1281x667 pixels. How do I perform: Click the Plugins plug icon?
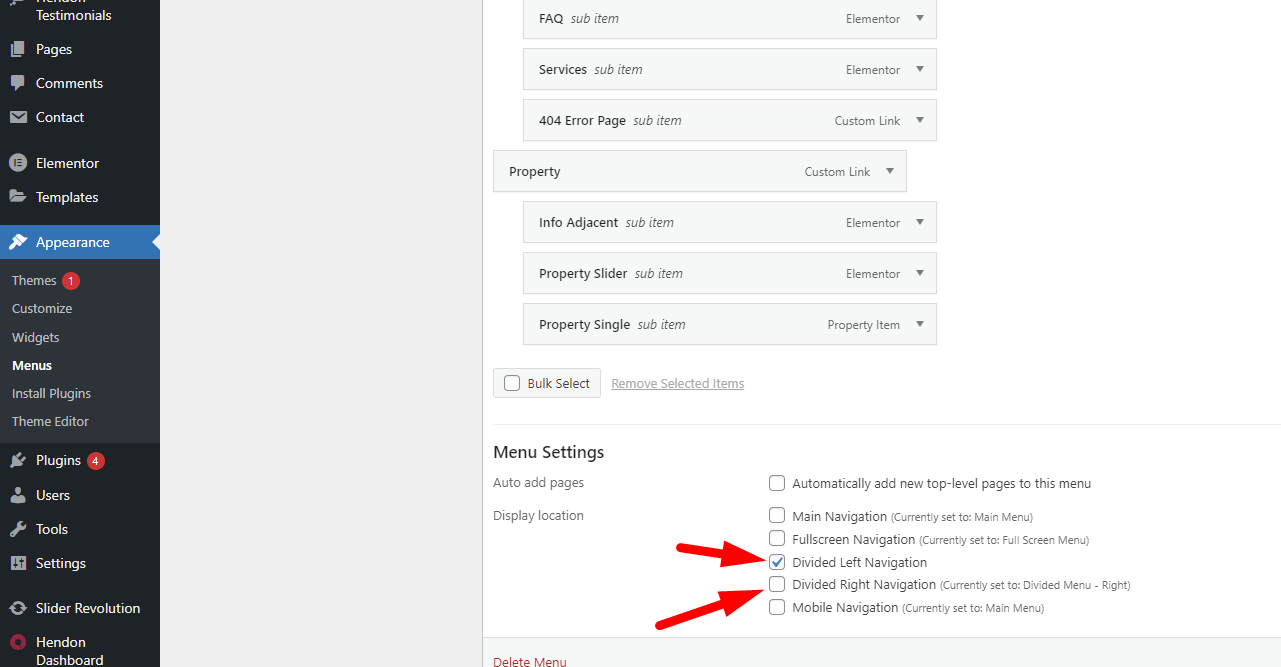click(18, 461)
